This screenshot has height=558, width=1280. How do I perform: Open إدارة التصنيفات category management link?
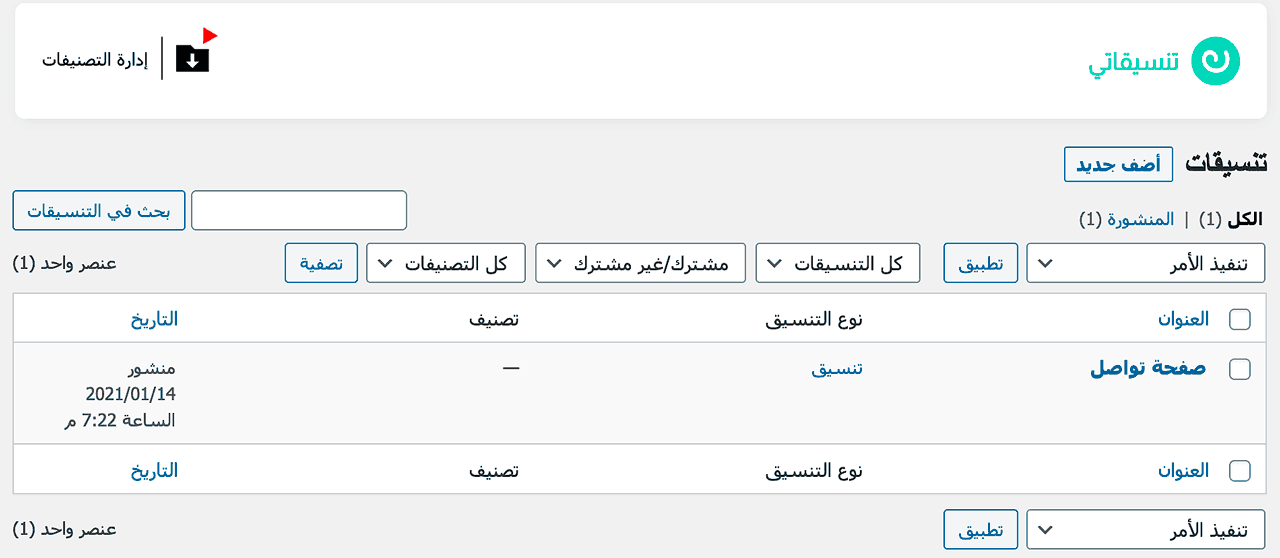pos(94,60)
